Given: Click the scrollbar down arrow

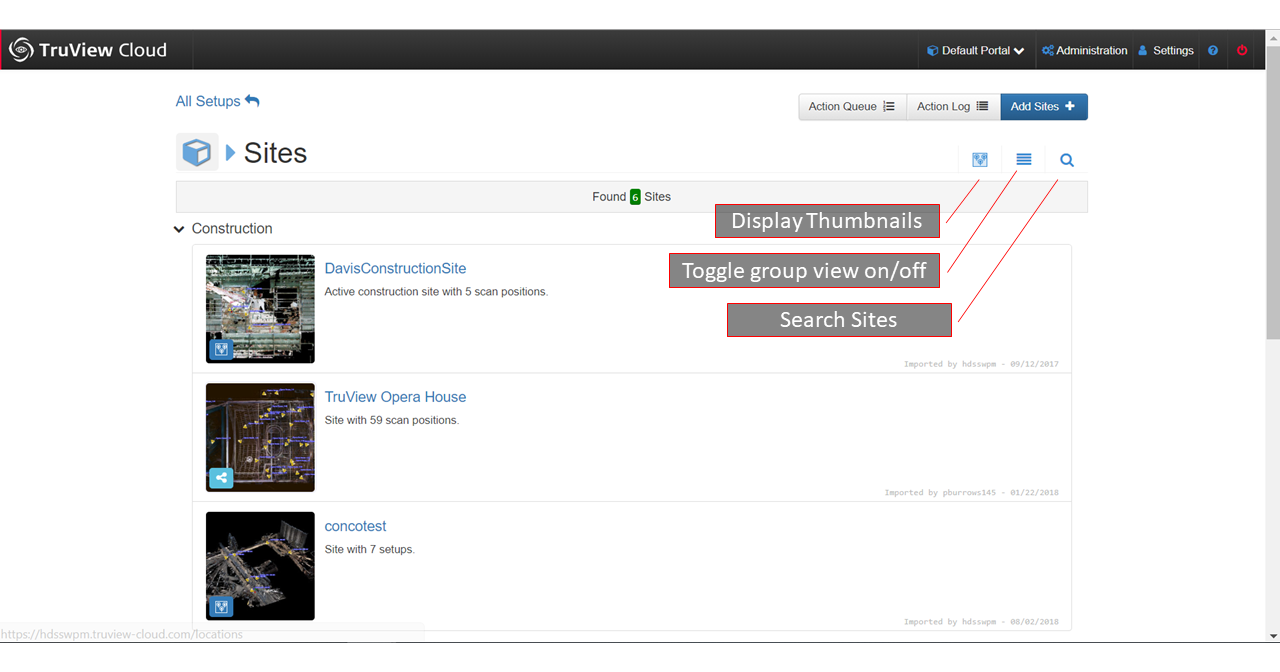Looking at the screenshot, I should [1272, 636].
